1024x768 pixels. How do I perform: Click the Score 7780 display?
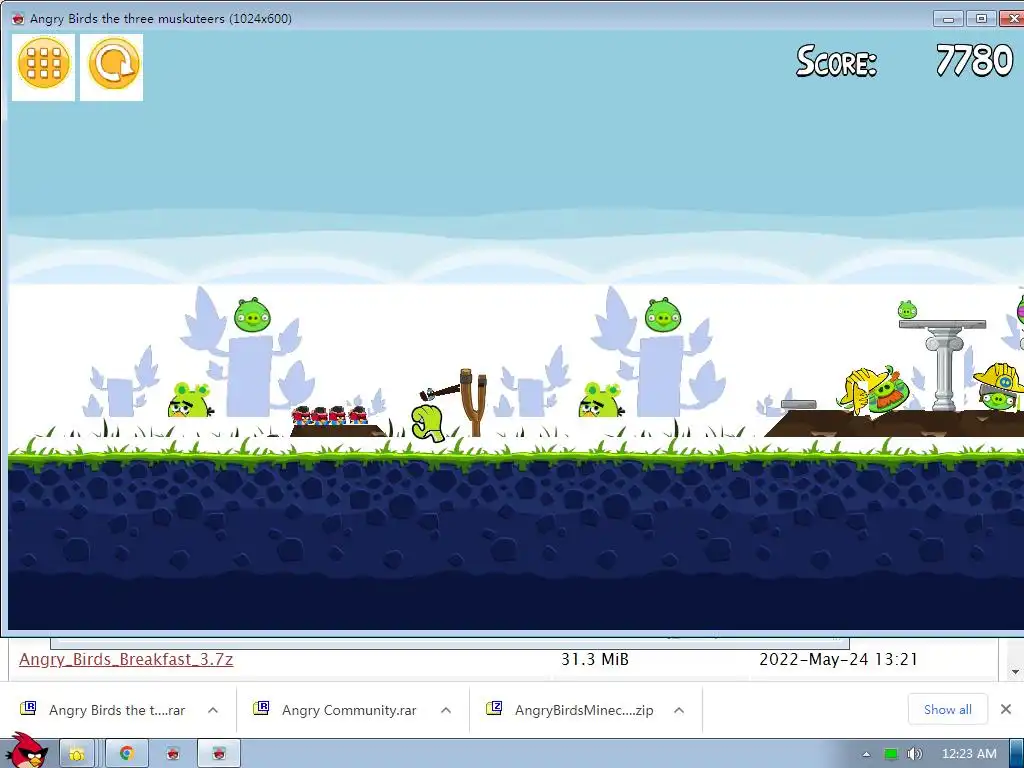904,61
